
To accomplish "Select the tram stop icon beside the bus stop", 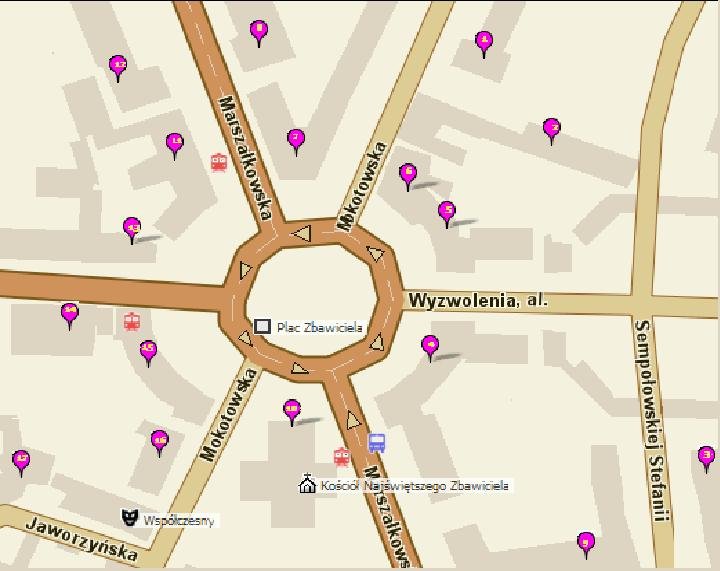I will click(x=342, y=457).
